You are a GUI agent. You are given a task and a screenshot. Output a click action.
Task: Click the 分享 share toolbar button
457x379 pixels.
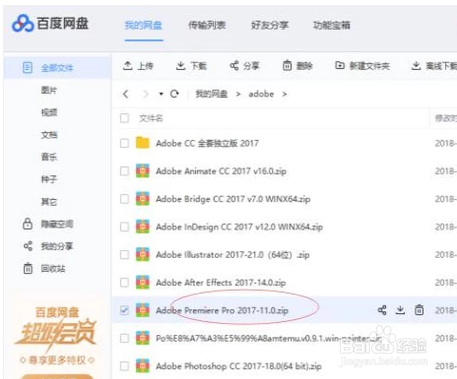[x=244, y=66]
